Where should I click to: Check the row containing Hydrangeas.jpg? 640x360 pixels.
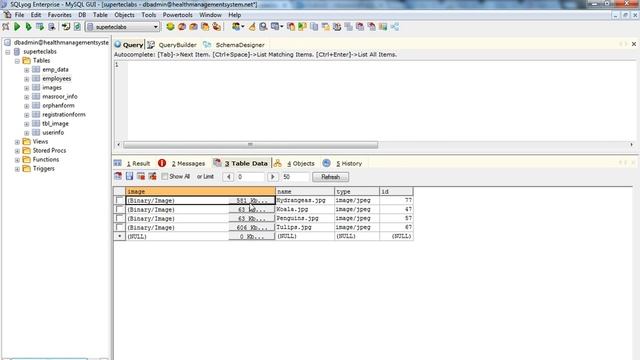pyautogui.click(x=119, y=200)
